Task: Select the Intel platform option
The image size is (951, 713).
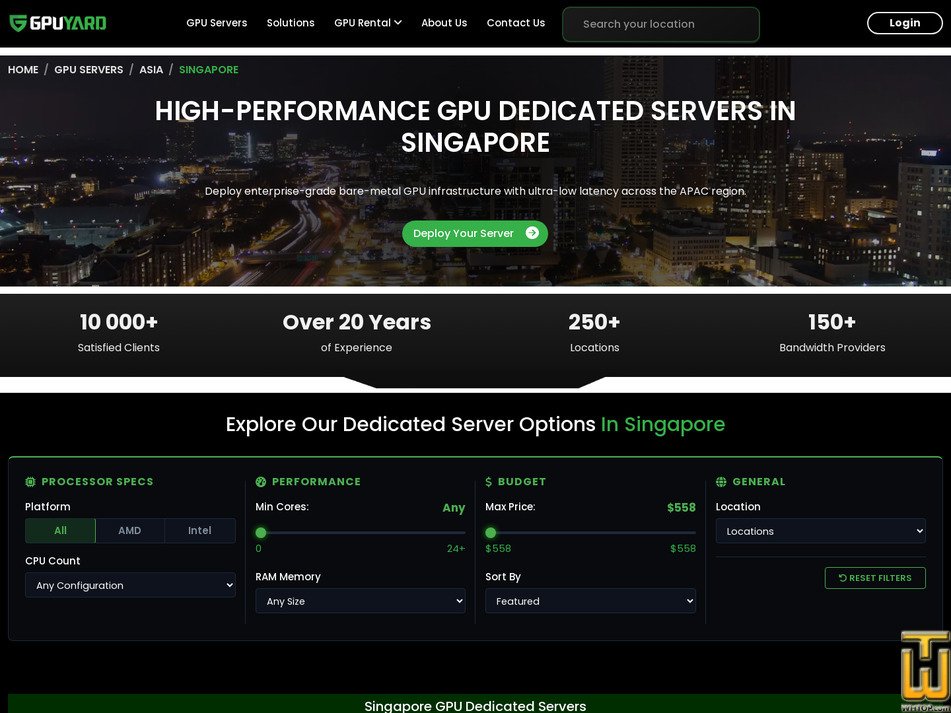Action: [x=200, y=531]
